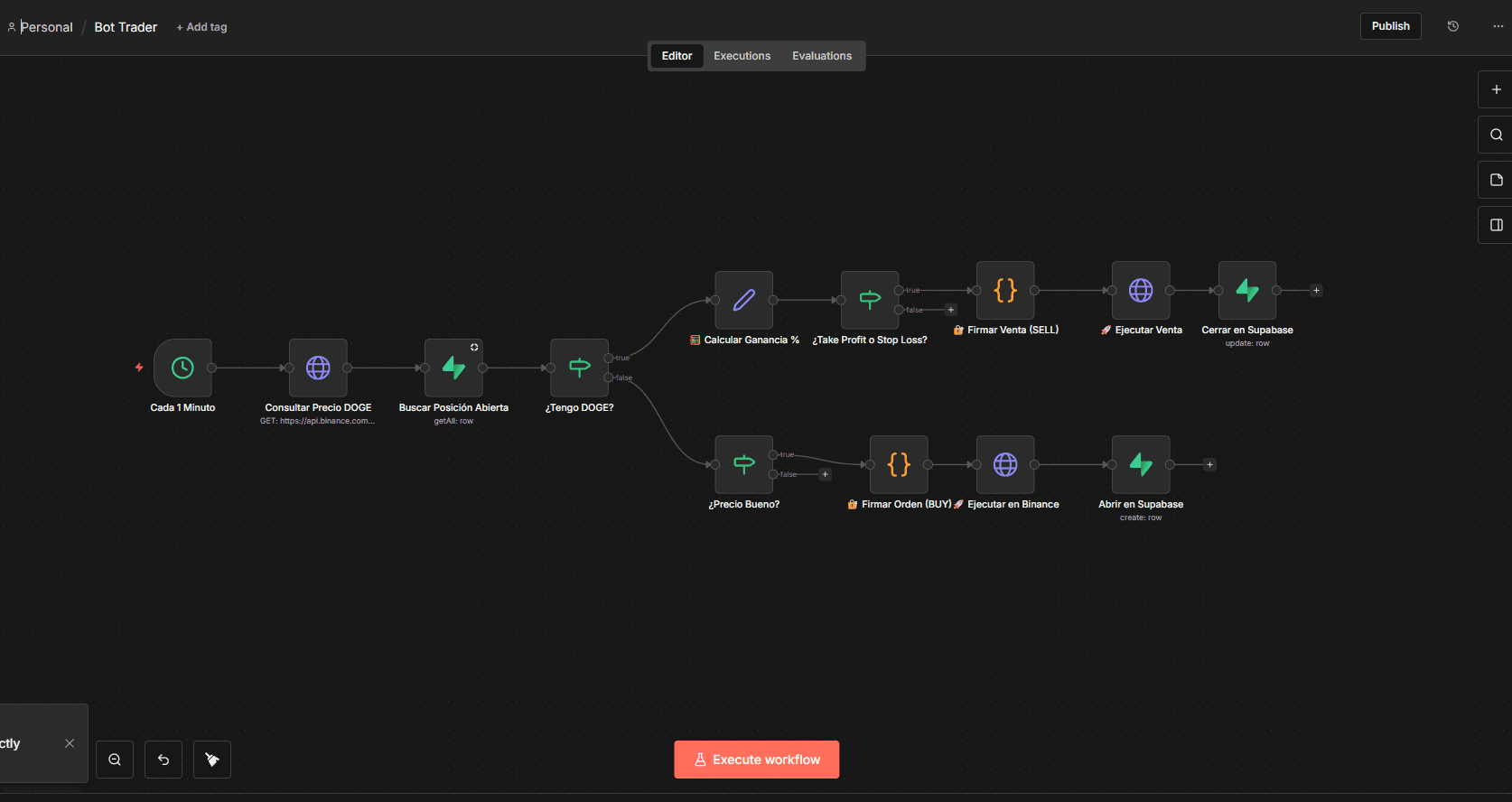Open the Firmar Venta (SELL) code node

pos(1005,290)
